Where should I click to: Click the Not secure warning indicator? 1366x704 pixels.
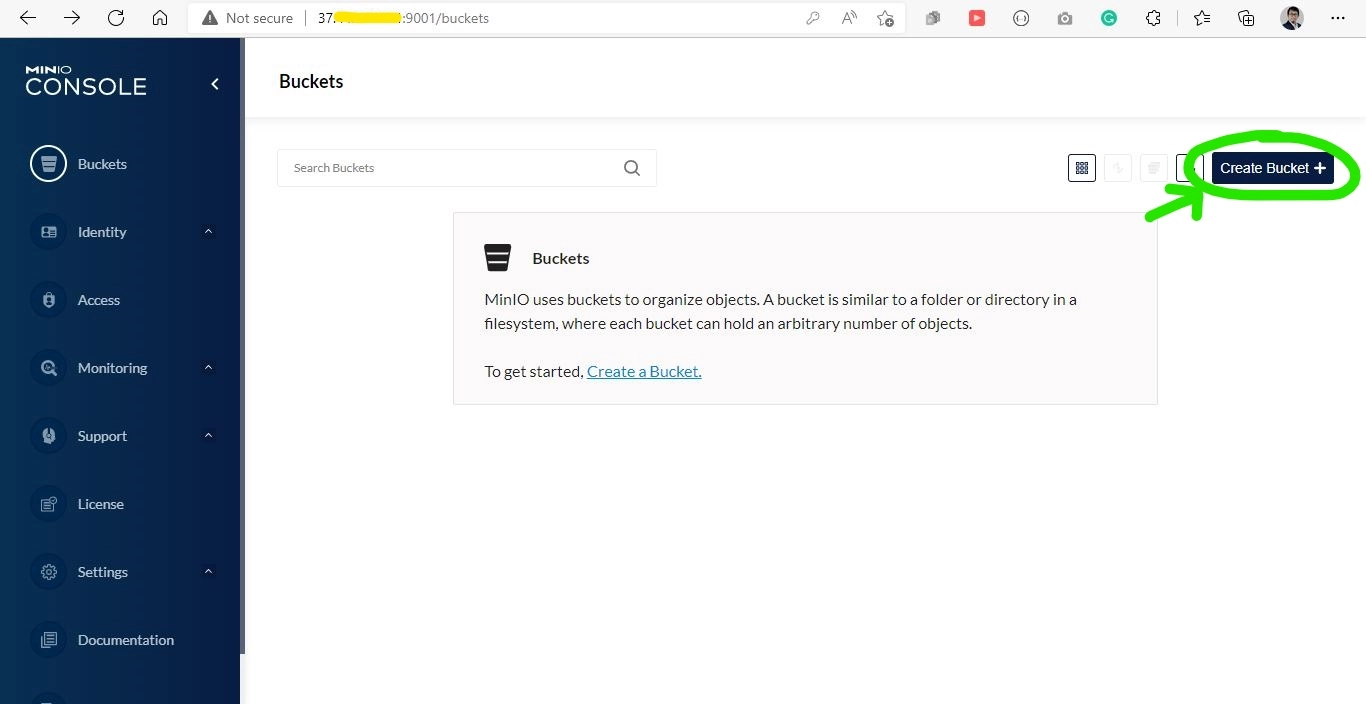pyautogui.click(x=247, y=18)
